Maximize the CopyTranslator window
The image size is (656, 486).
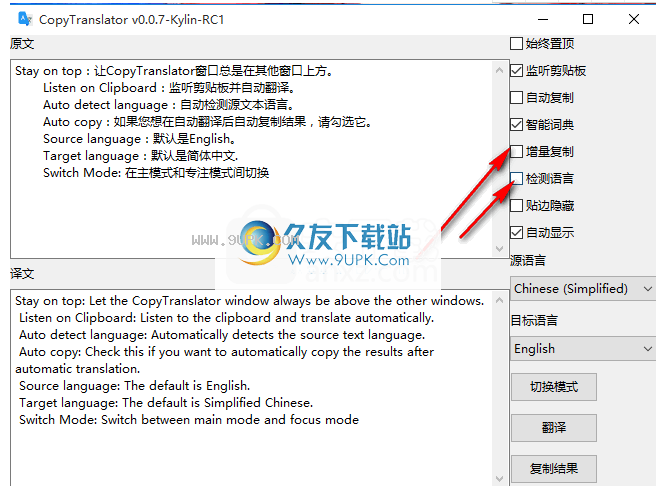point(588,19)
